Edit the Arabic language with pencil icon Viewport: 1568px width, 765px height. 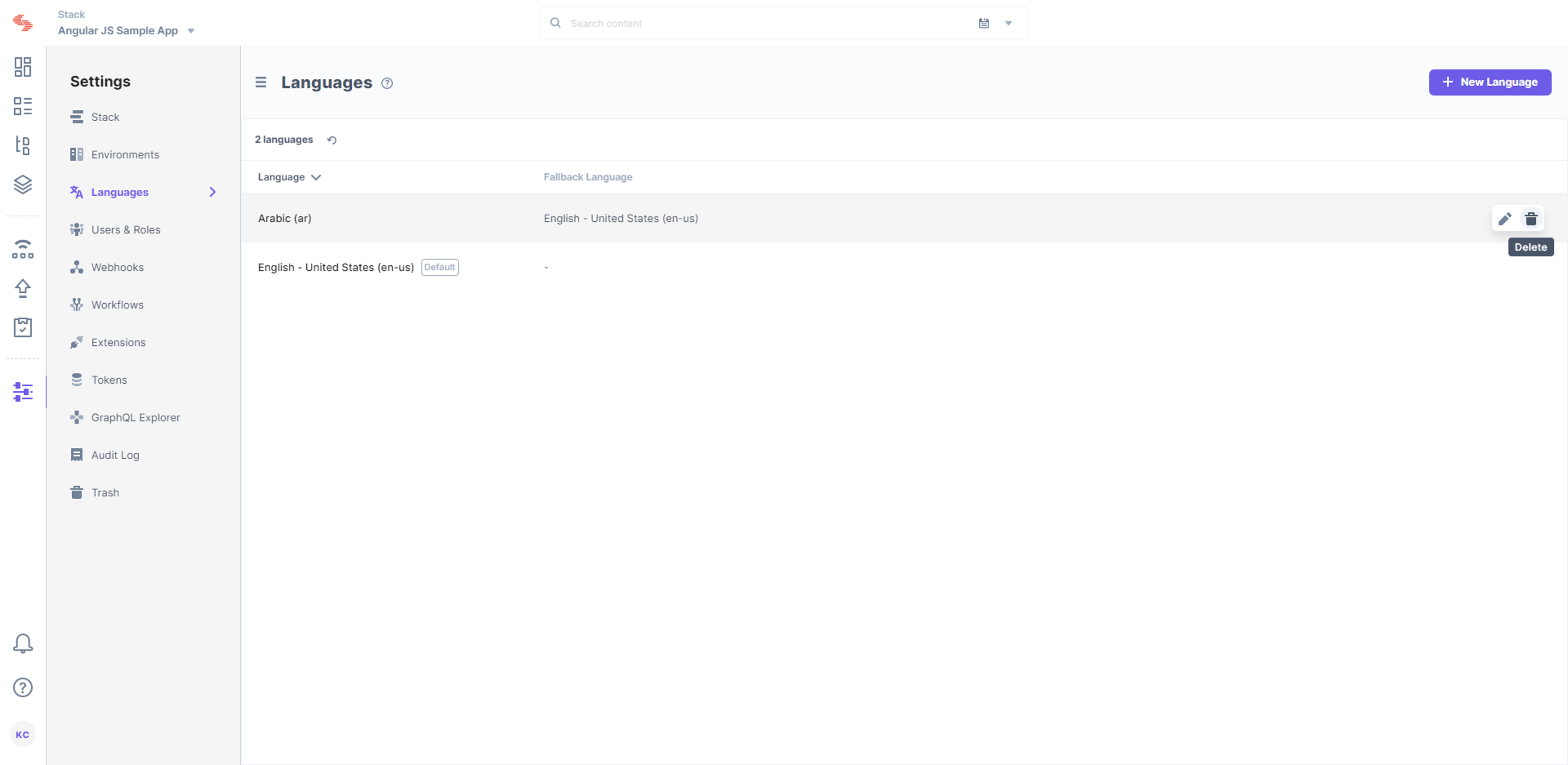[1504, 218]
